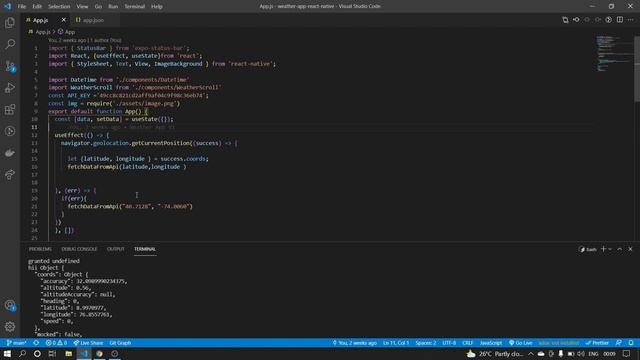Open the Search view in the activity bar

pyautogui.click(x=10, y=44)
